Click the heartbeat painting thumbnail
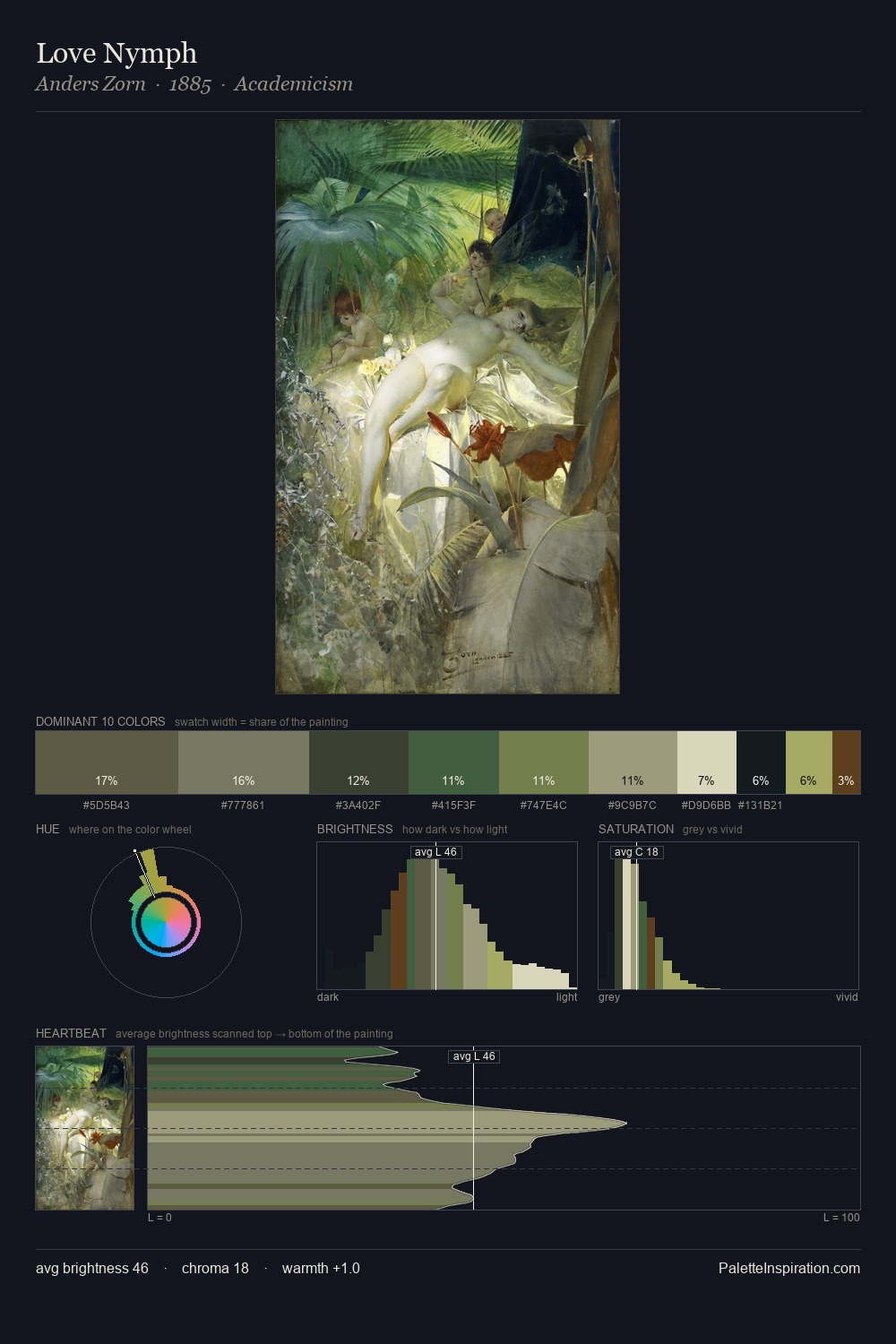896x1344 pixels. 84,1128
